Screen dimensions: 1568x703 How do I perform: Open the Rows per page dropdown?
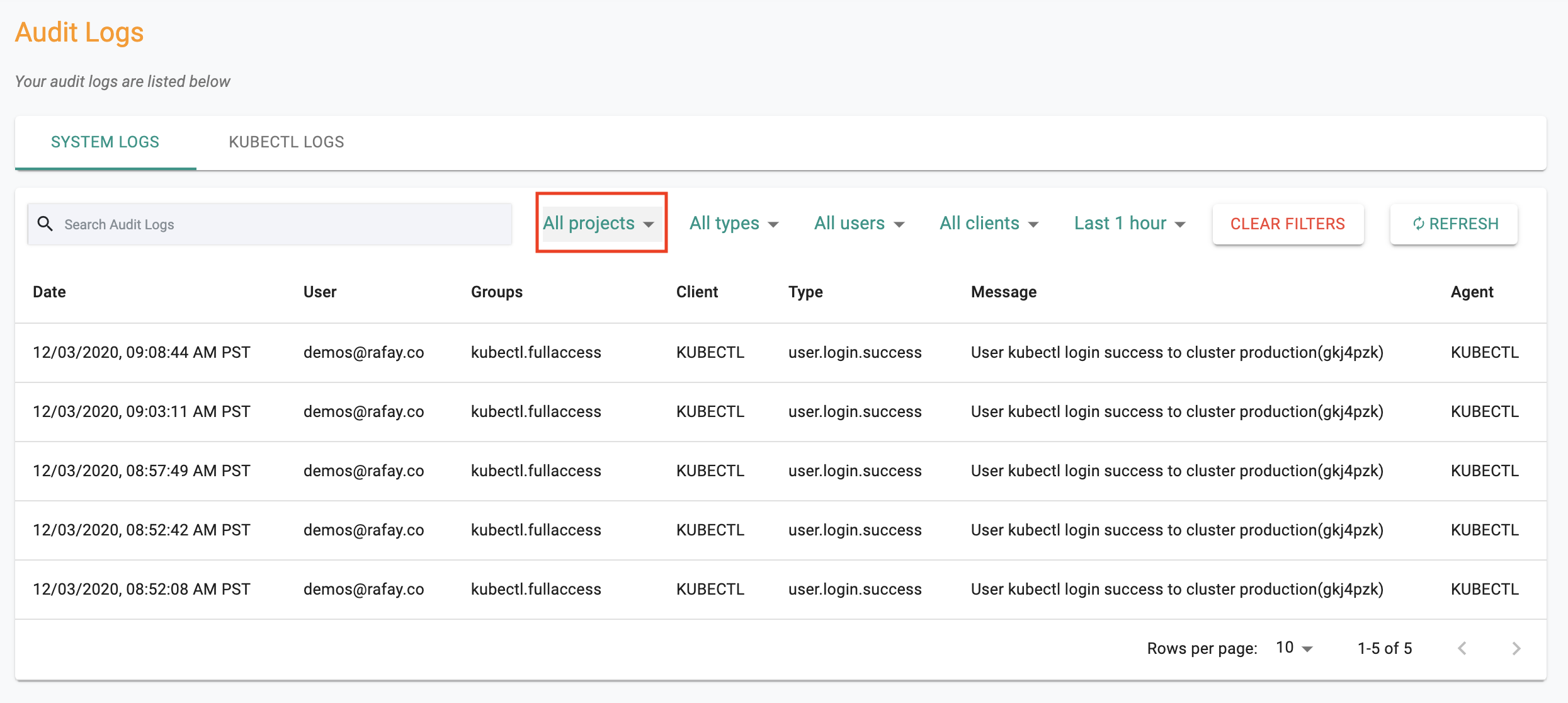pyautogui.click(x=1294, y=648)
